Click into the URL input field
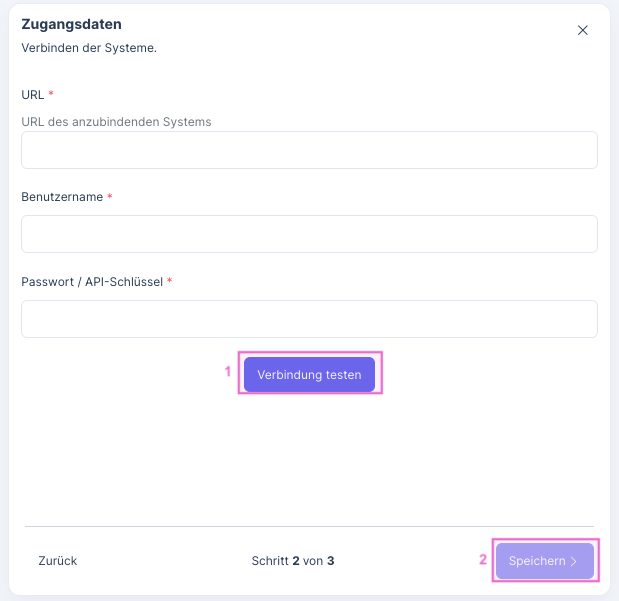This screenshot has width=619, height=601. (x=309, y=150)
